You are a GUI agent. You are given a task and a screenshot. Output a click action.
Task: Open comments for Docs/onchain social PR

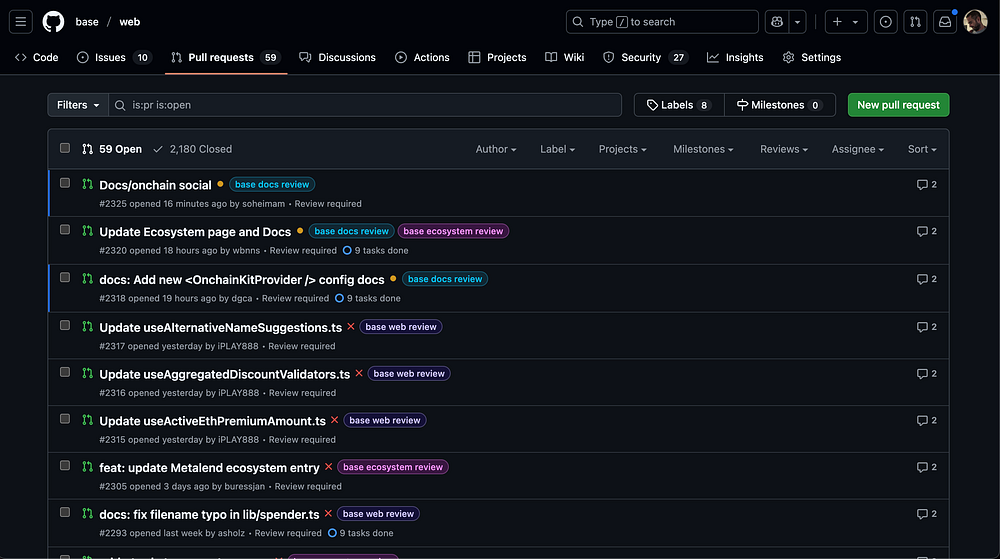926,185
